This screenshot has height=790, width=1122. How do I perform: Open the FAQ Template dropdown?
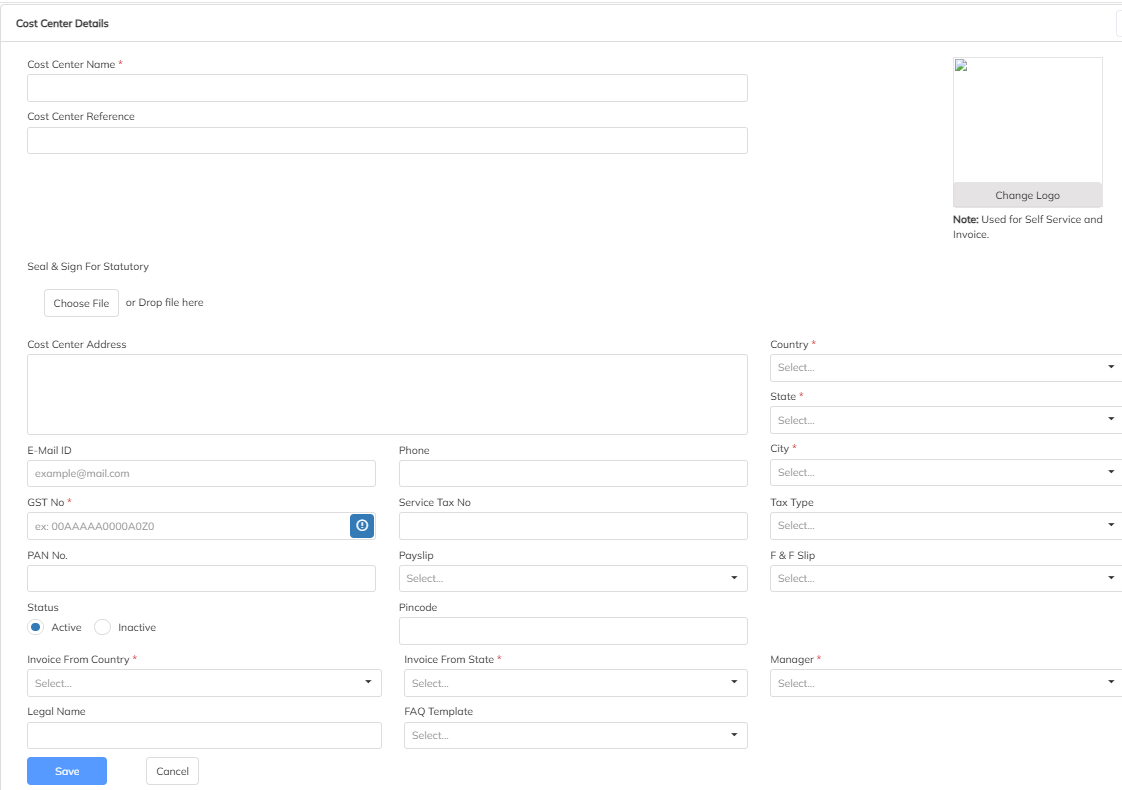click(576, 736)
